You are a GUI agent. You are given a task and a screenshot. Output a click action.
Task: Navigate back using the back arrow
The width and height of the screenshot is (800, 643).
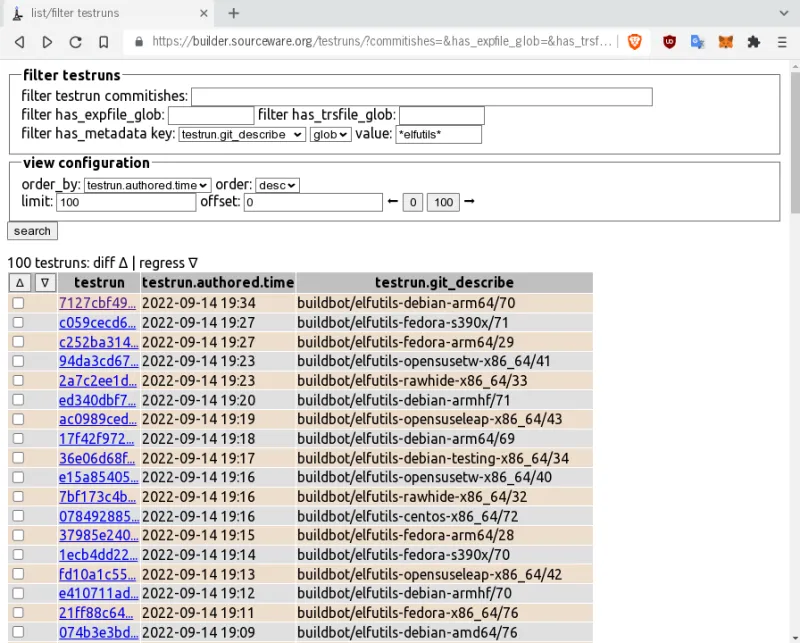(x=19, y=42)
